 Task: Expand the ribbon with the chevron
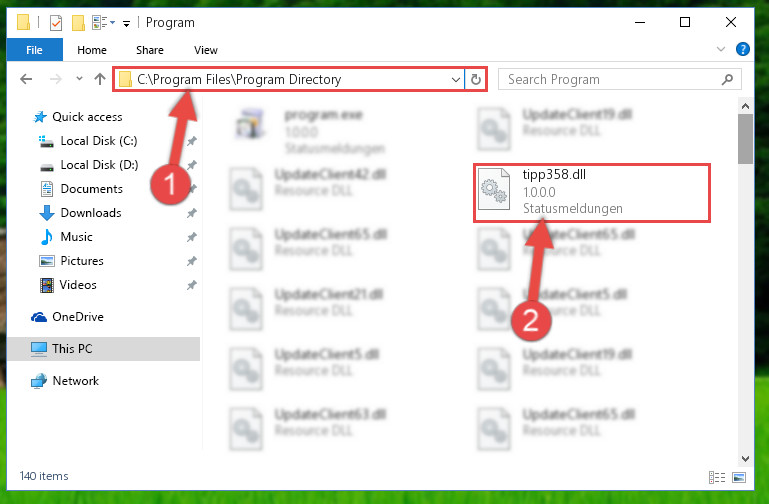[720, 49]
